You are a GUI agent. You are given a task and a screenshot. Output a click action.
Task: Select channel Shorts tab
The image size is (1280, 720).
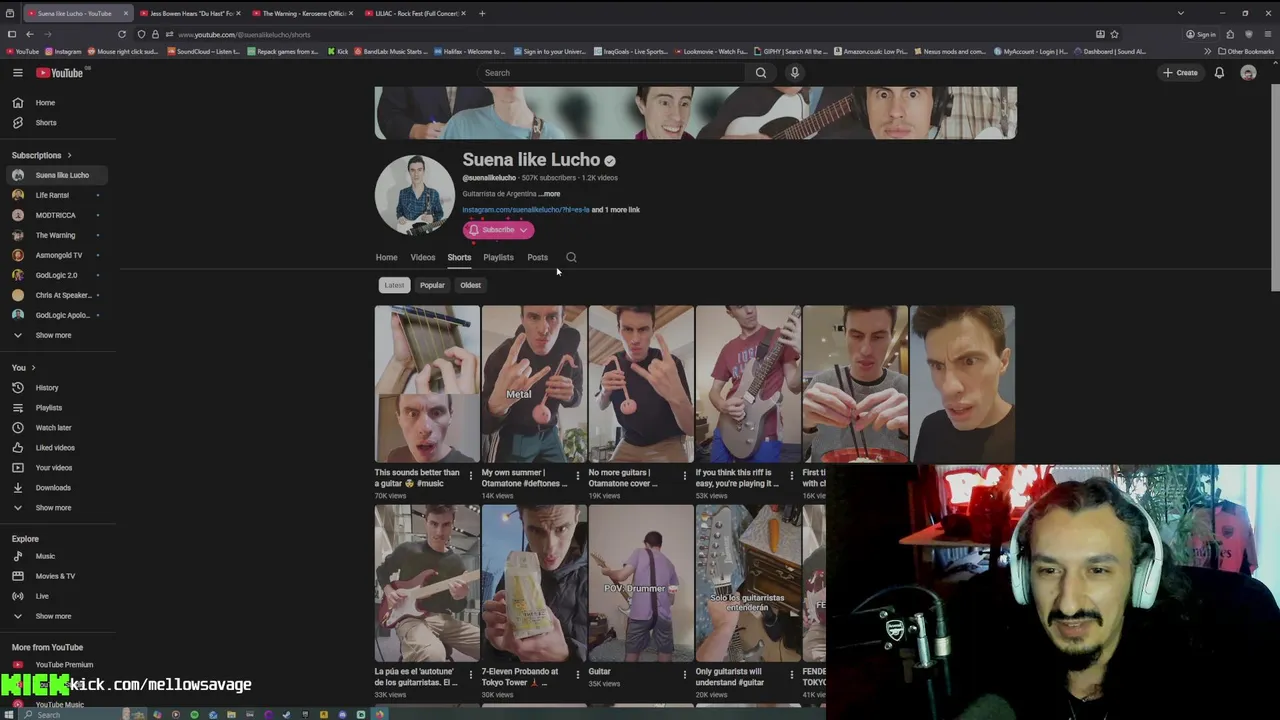(x=459, y=257)
